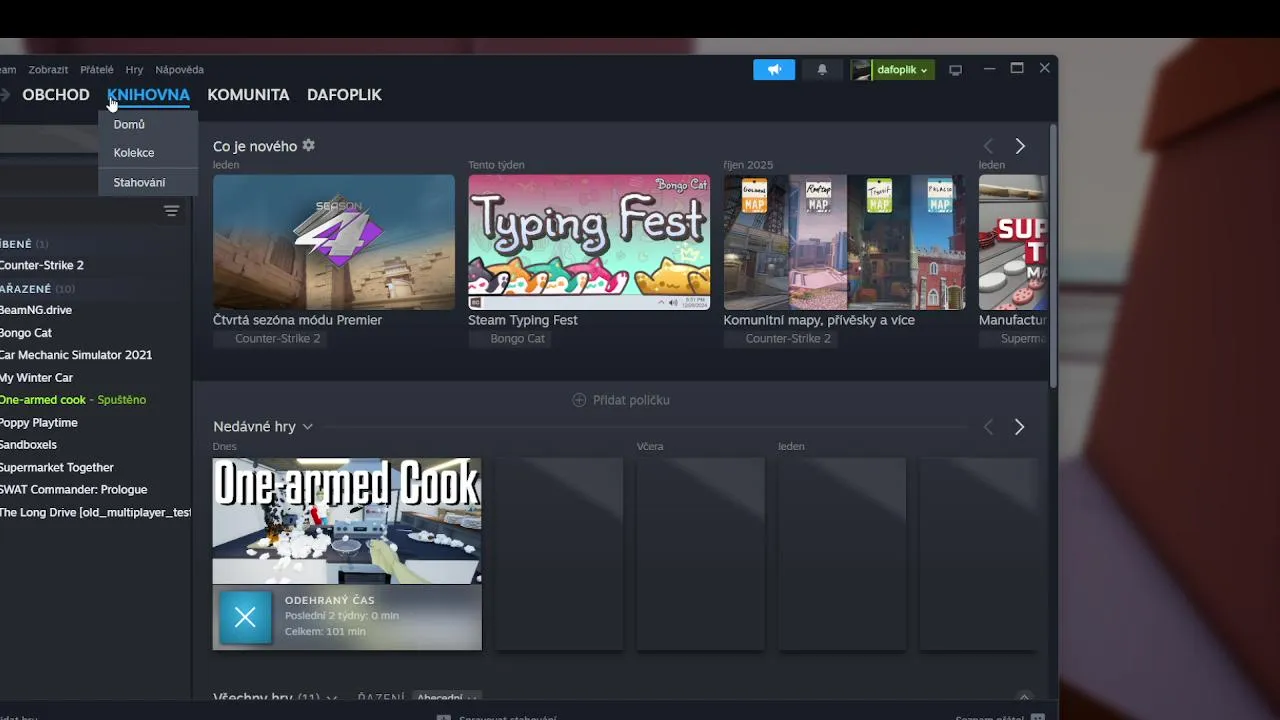The height and width of the screenshot is (720, 1280).
Task: Show previous Co je nového news items
Action: [x=988, y=146]
